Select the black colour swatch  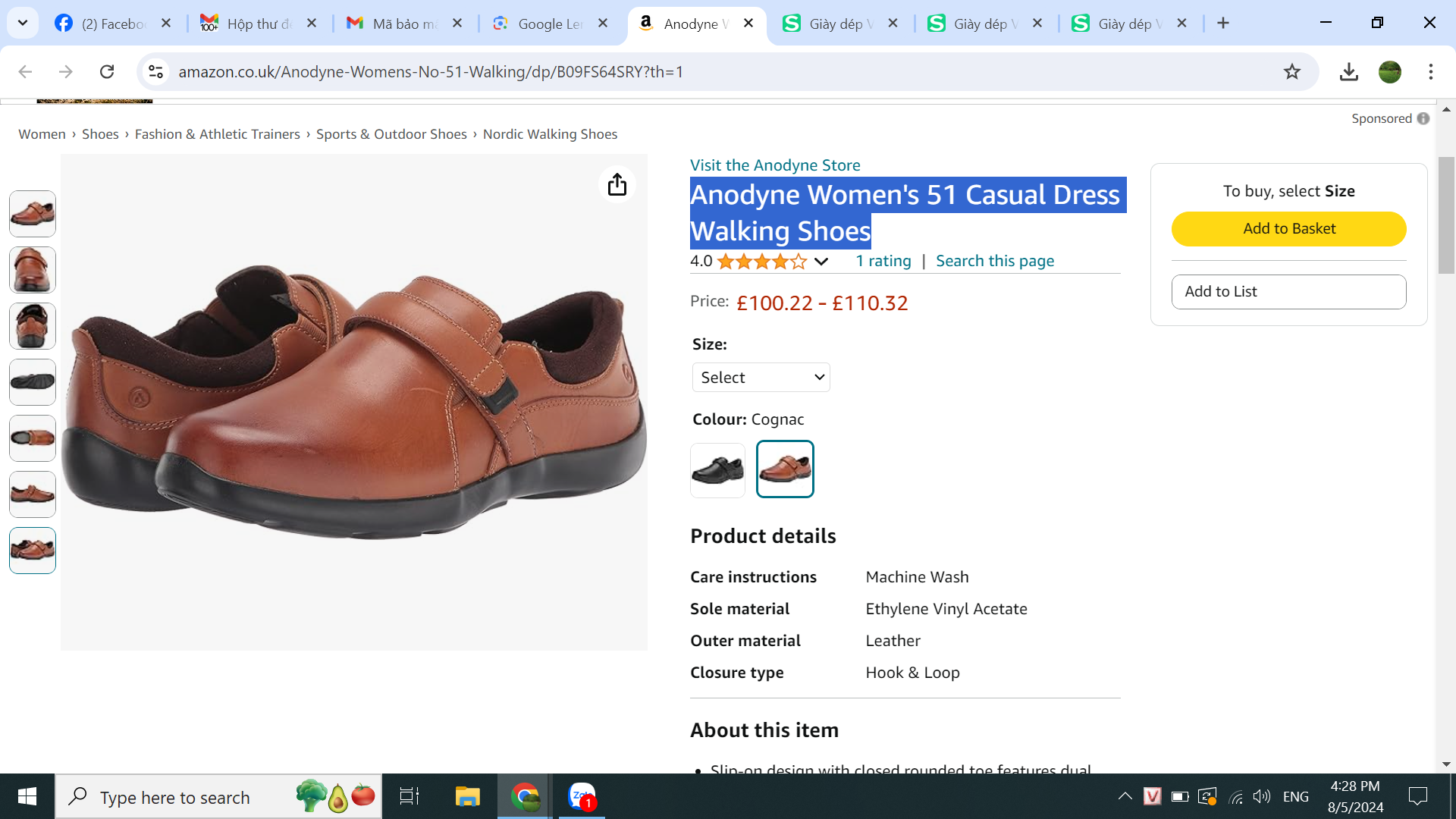[717, 470]
